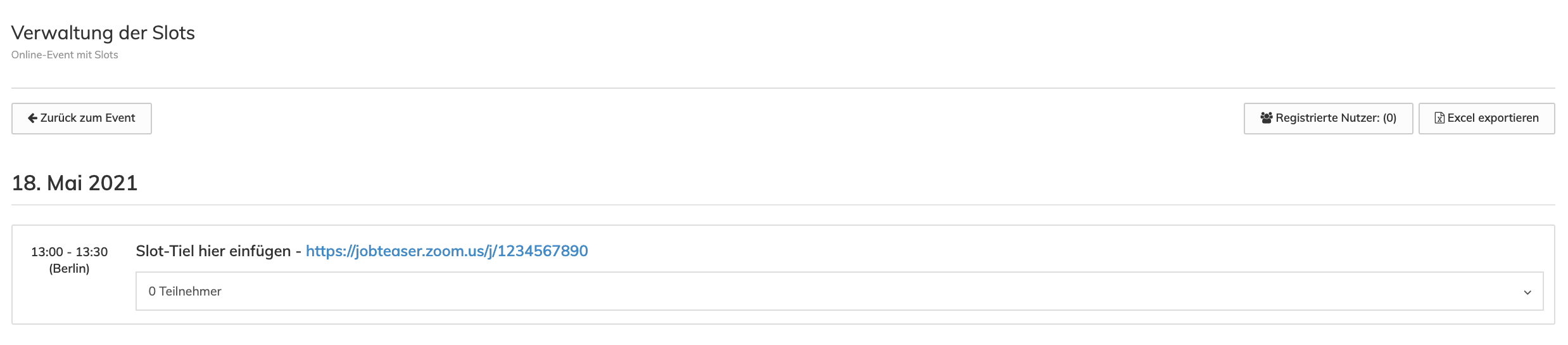Click the (Berlin) timezone label

(70, 269)
